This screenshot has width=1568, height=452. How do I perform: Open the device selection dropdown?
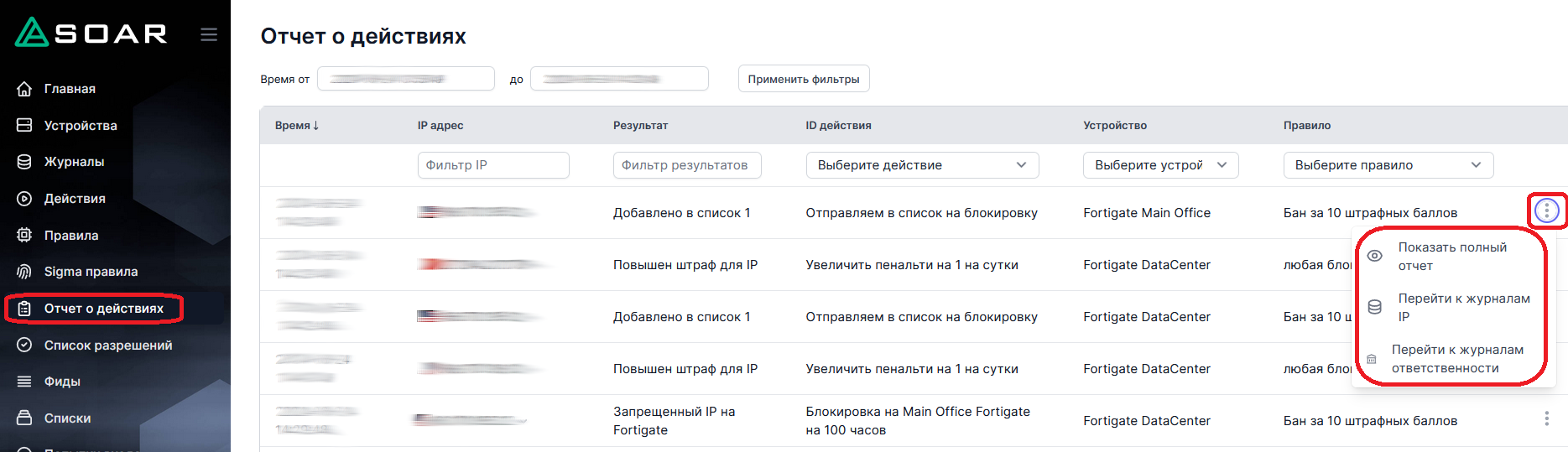tap(1159, 165)
